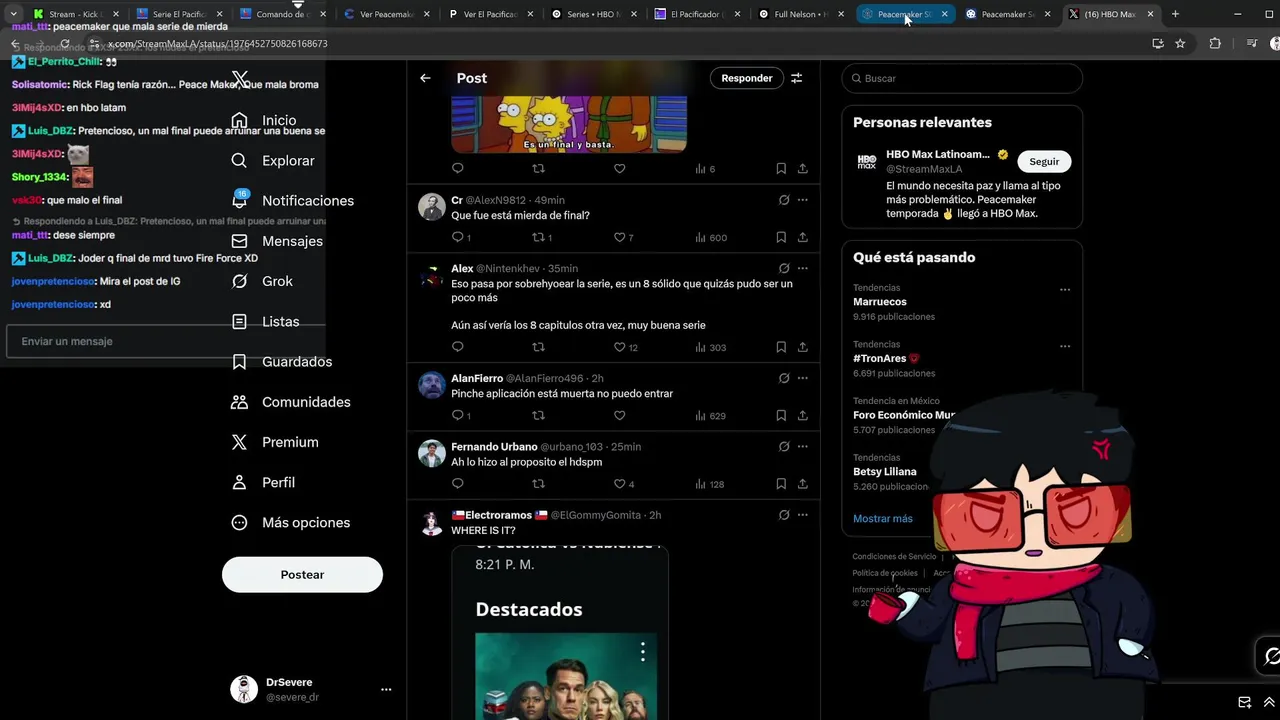The image size is (1280, 720).
Task: Open more options on AlanFierro's post
Action: click(802, 378)
